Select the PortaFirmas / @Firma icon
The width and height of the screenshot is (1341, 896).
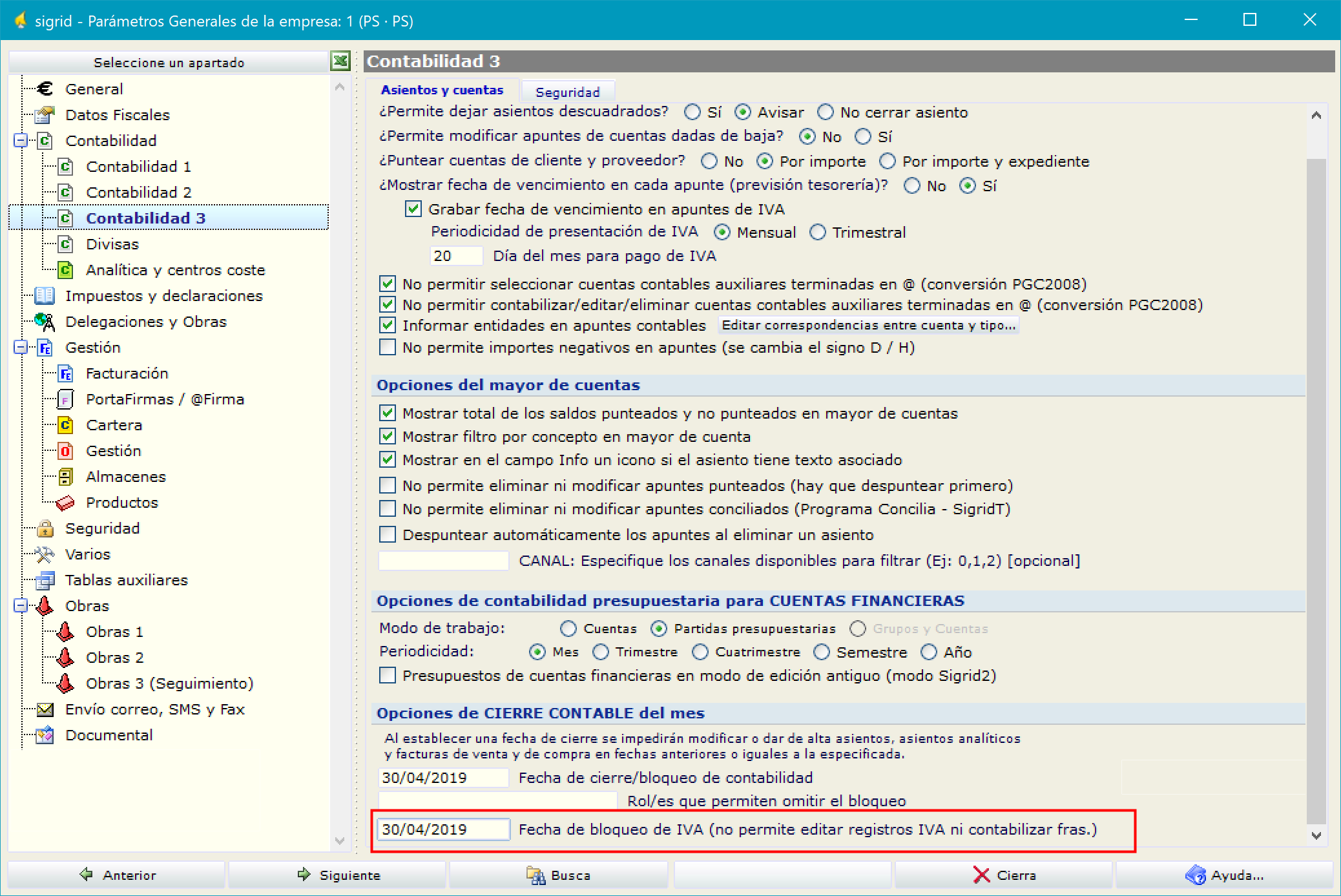click(65, 399)
